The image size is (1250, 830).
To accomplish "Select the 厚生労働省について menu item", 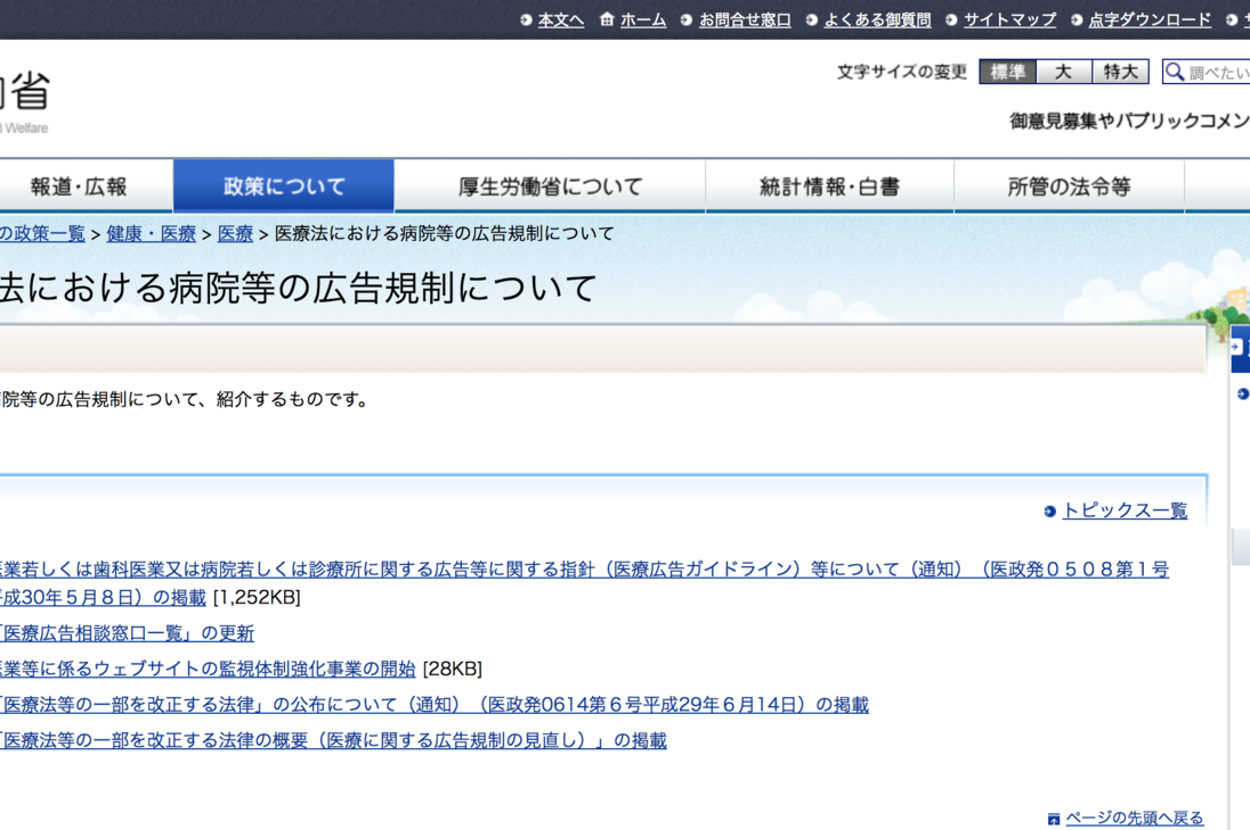I will pyautogui.click(x=550, y=186).
